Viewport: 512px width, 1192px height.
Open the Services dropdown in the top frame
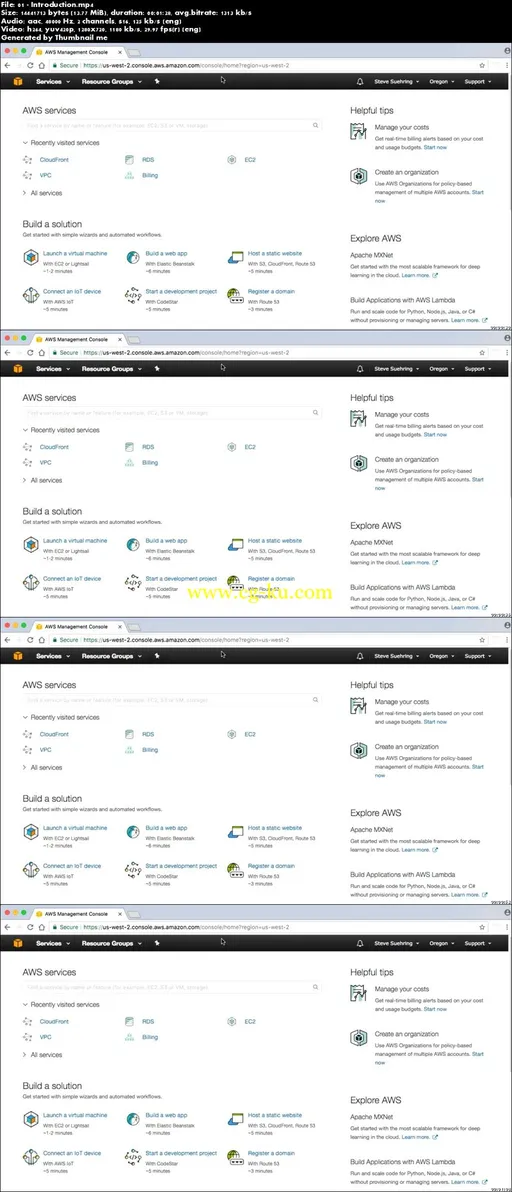pos(52,81)
